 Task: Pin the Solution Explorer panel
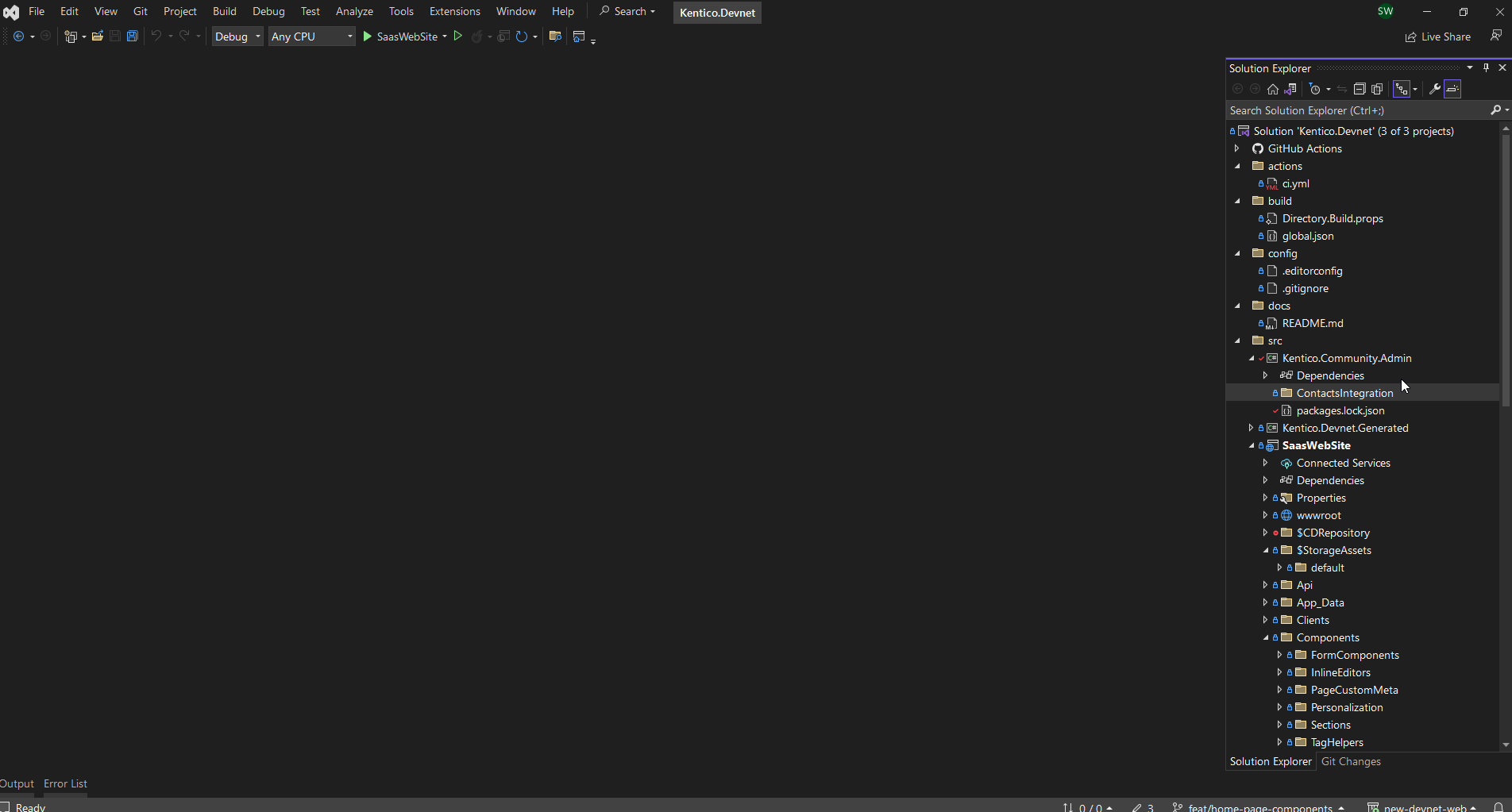pyautogui.click(x=1486, y=67)
